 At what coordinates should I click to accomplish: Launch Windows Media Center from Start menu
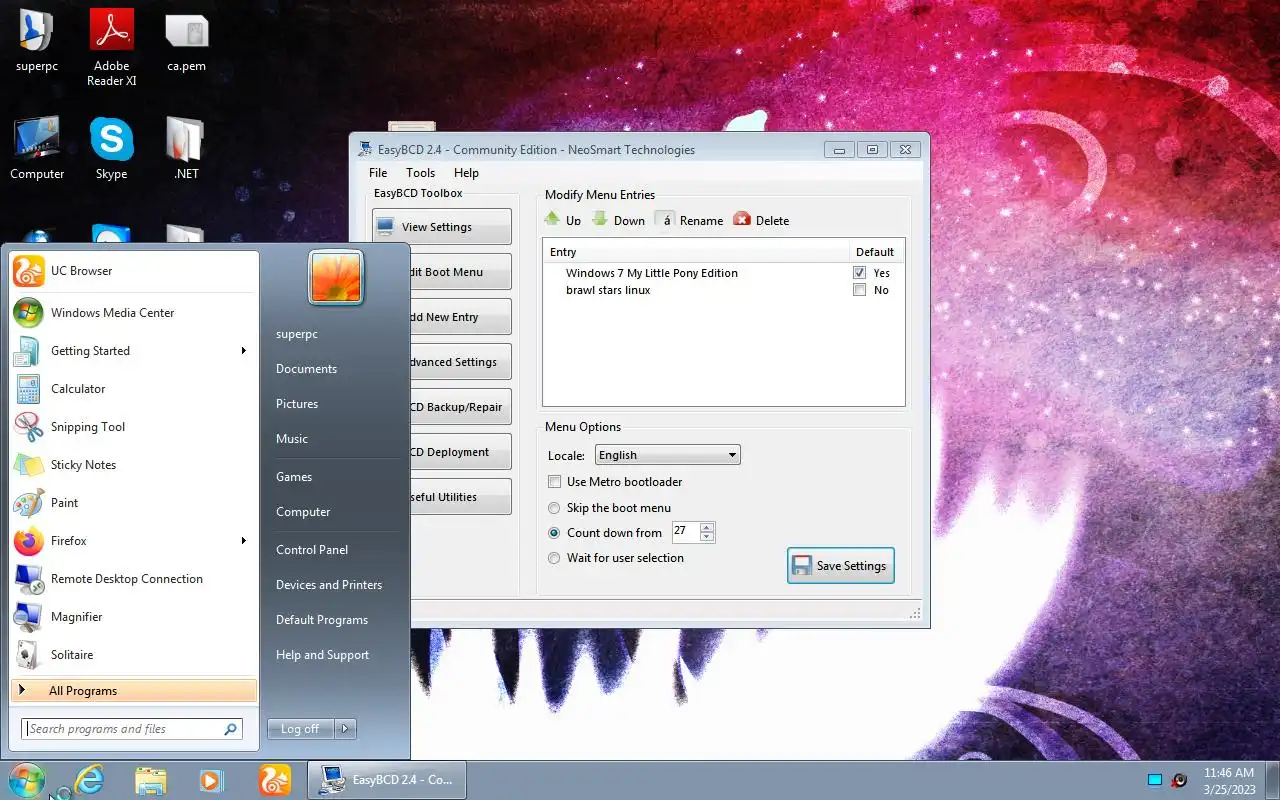(133, 313)
